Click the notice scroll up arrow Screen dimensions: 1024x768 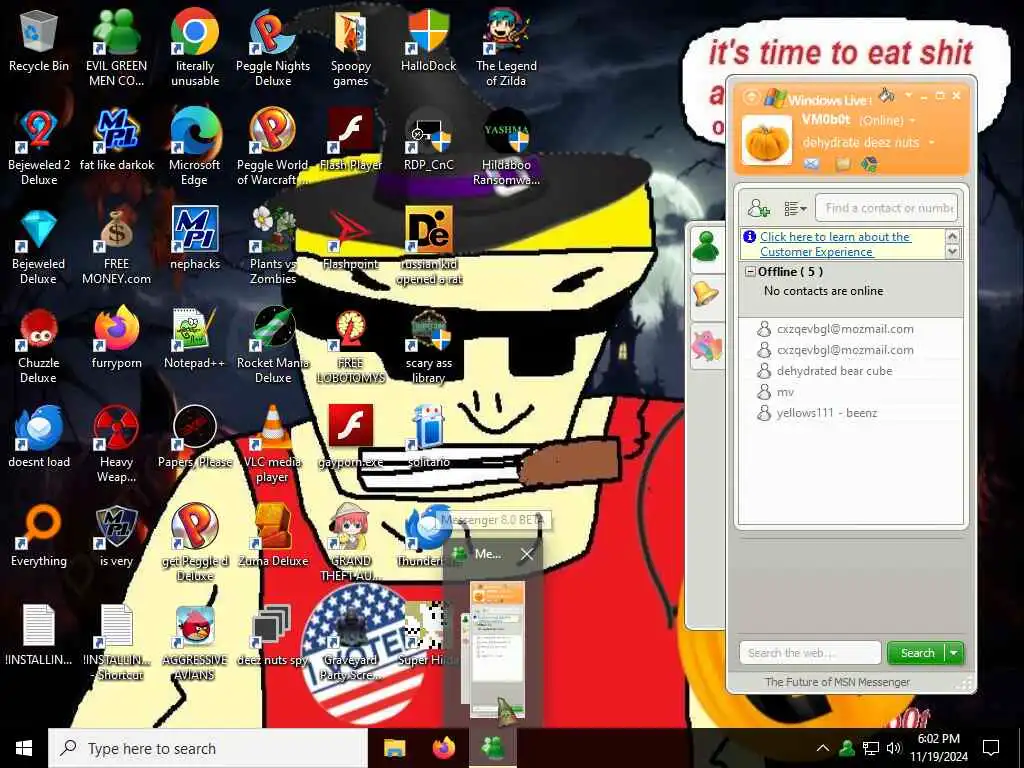click(952, 236)
